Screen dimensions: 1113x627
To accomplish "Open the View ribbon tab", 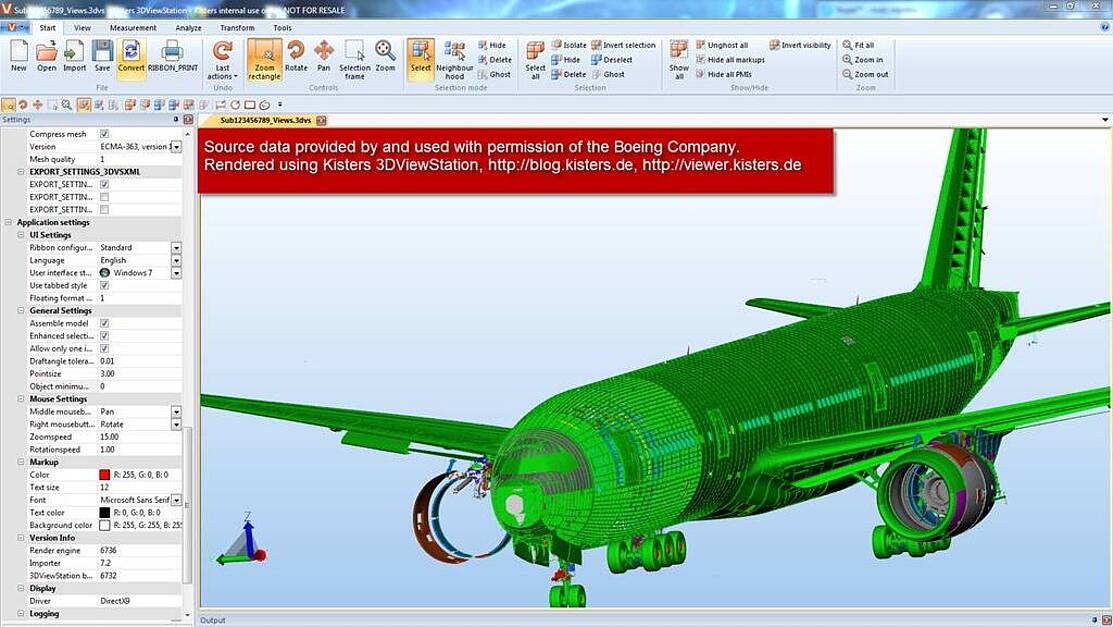I will coord(82,28).
